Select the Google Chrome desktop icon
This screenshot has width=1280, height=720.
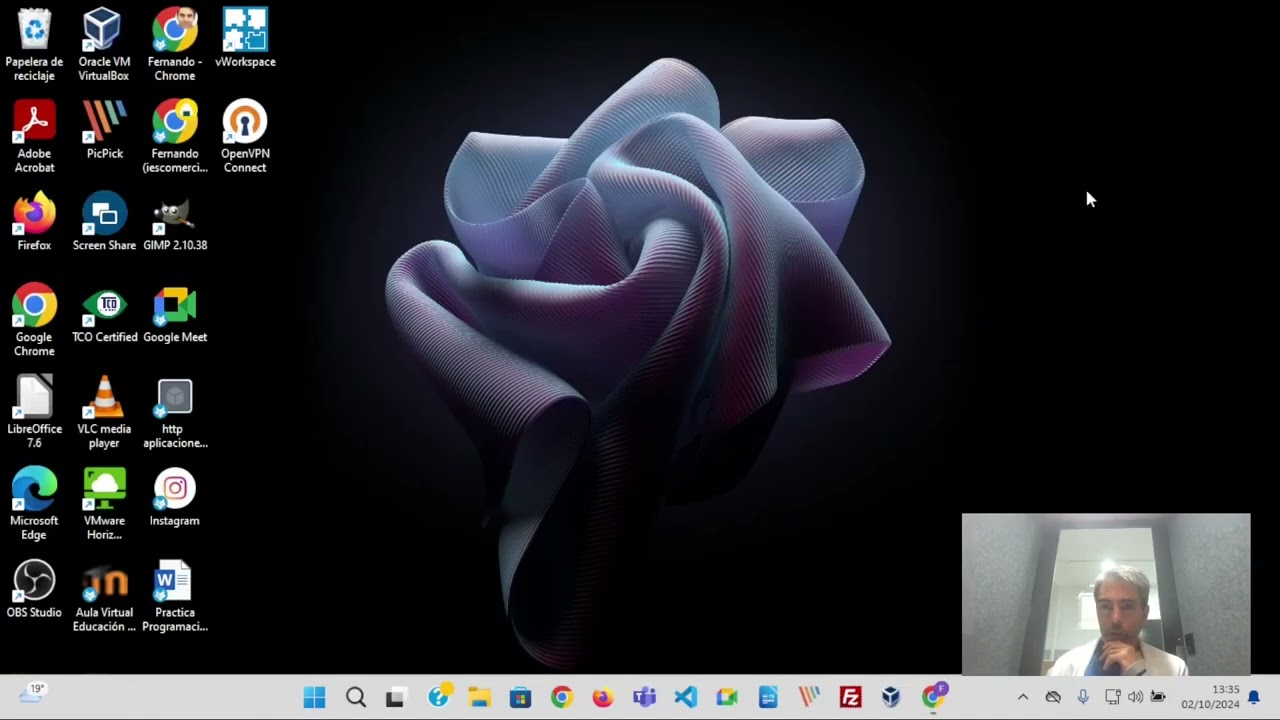[x=34, y=320]
